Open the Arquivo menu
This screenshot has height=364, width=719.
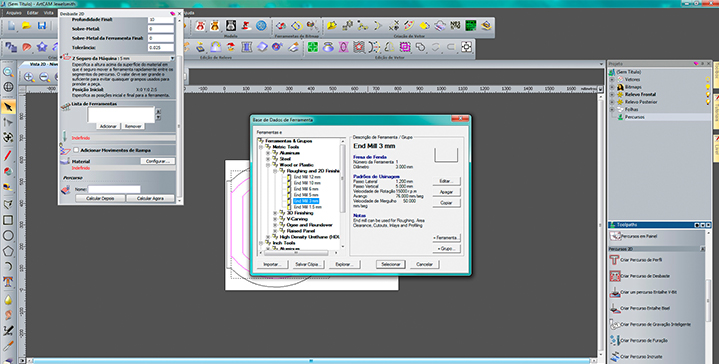pyautogui.click(x=14, y=13)
